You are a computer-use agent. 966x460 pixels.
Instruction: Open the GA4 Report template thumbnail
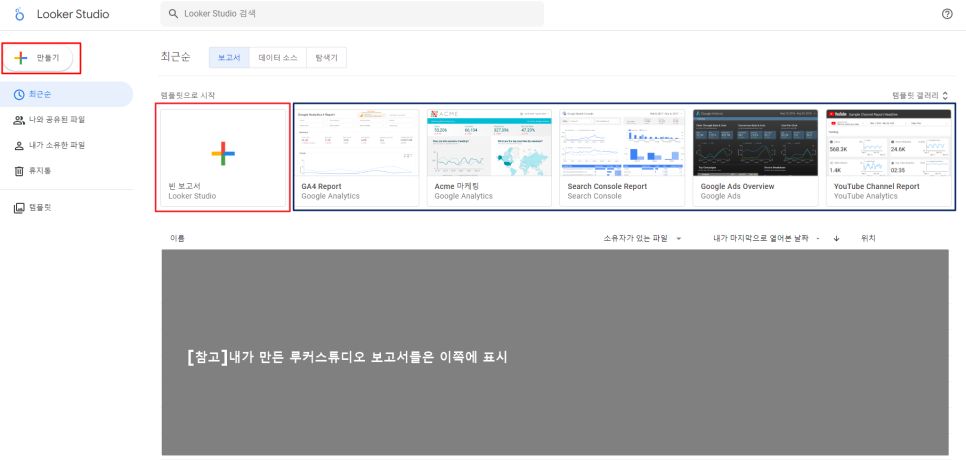[356, 143]
